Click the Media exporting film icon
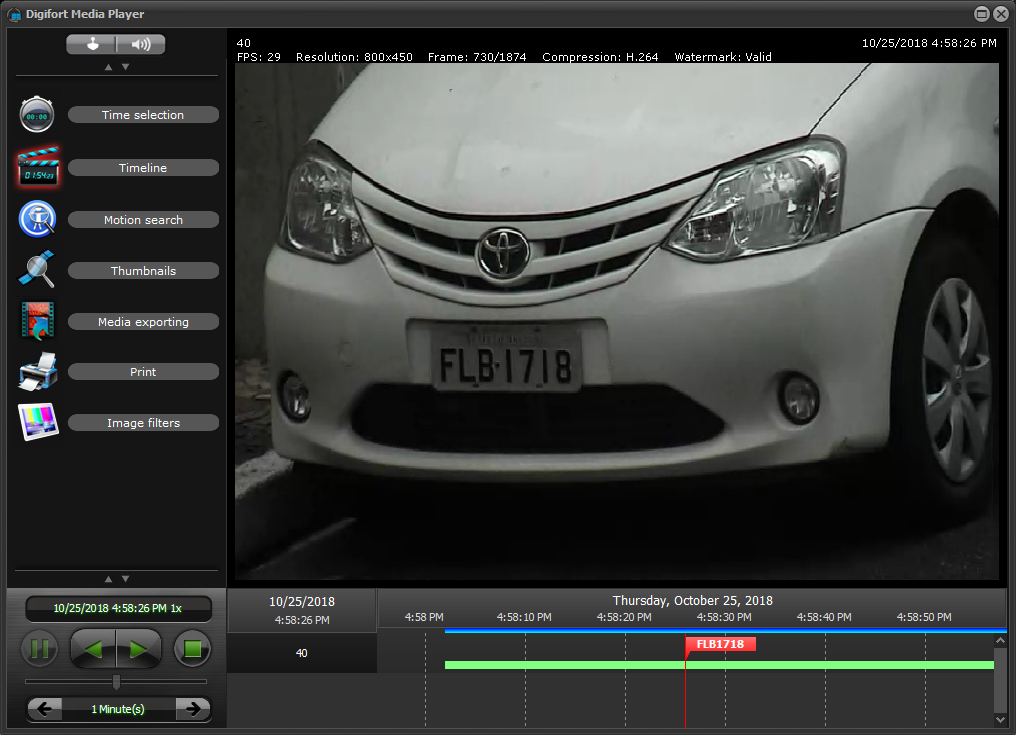The width and height of the screenshot is (1016, 735). (x=38, y=321)
